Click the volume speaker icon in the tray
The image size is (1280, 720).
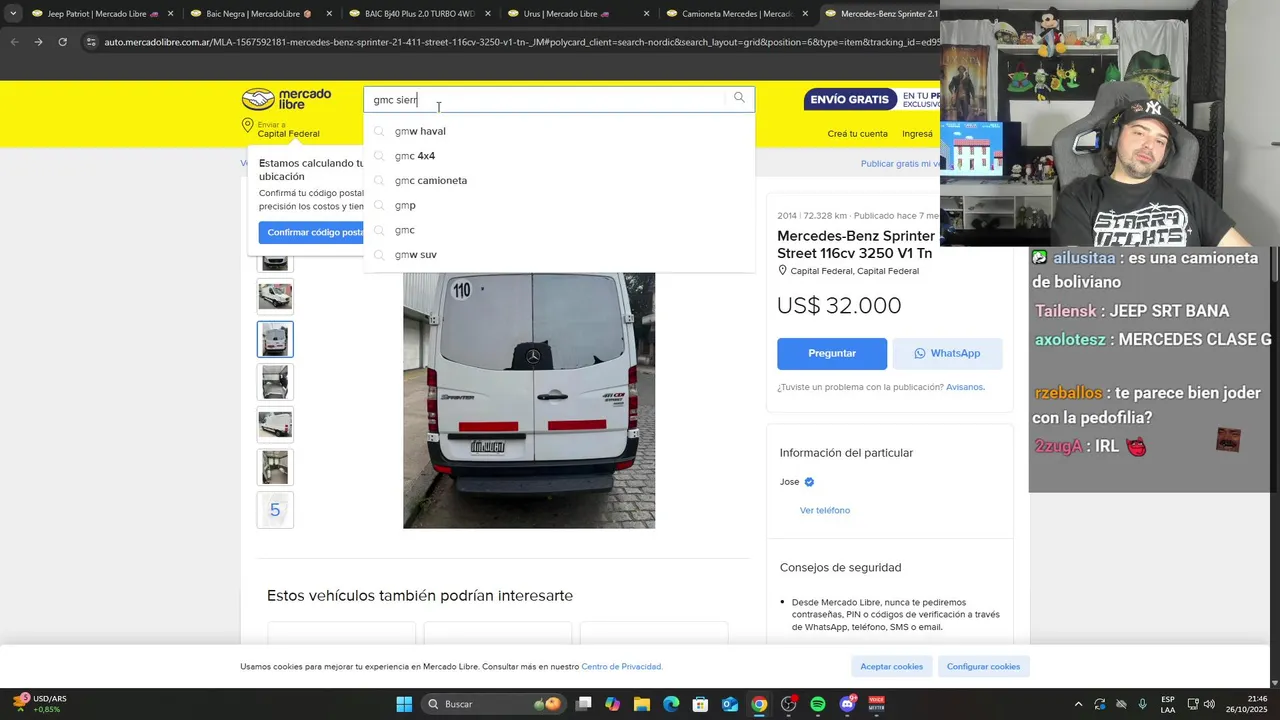tap(1209, 704)
